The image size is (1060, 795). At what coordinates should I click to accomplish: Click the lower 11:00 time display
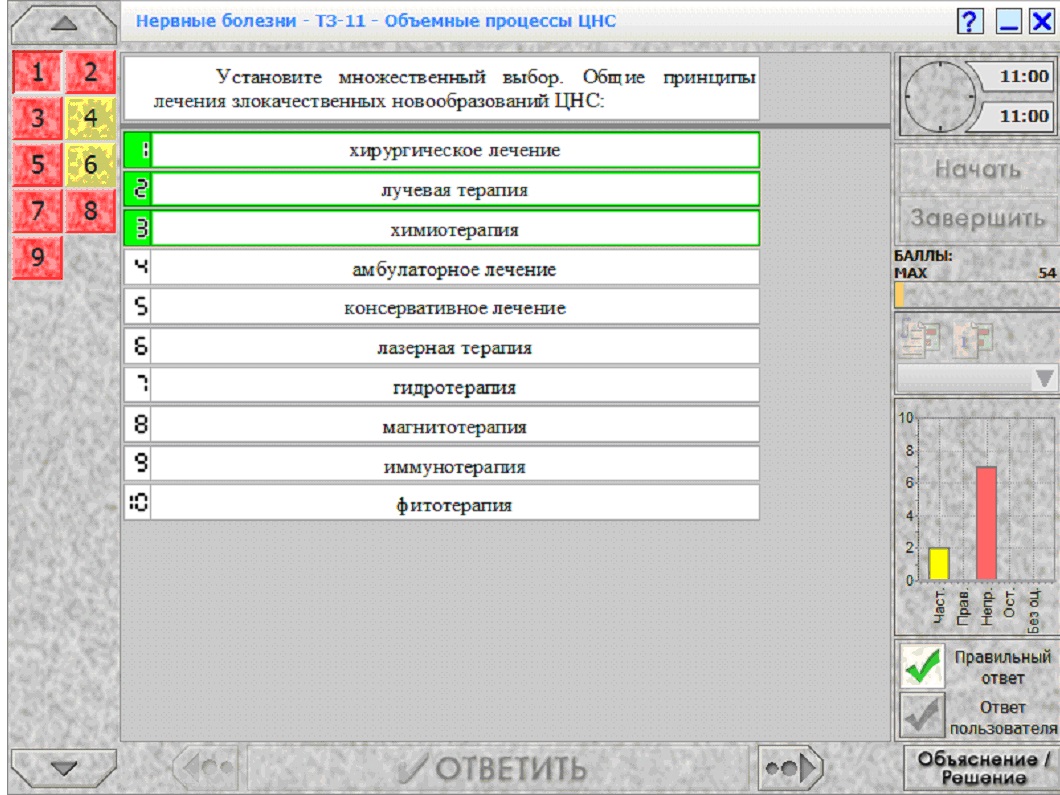coord(1015,116)
